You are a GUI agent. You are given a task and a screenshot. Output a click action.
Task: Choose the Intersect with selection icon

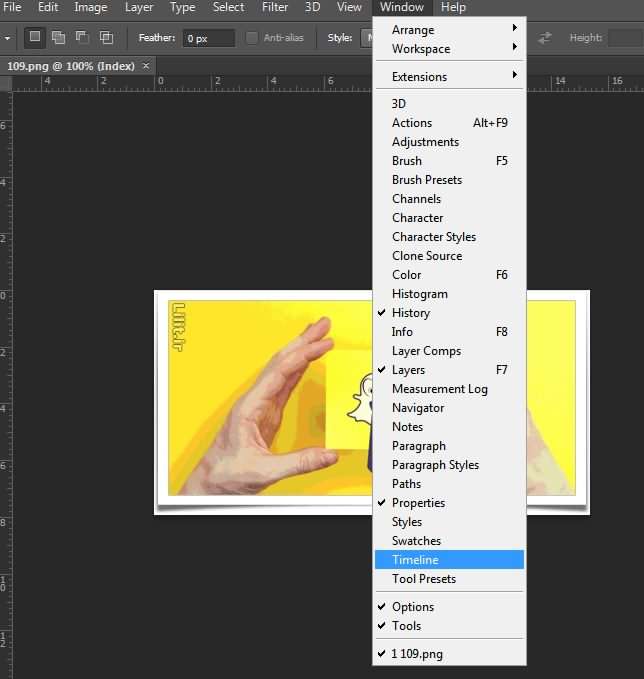coord(106,38)
